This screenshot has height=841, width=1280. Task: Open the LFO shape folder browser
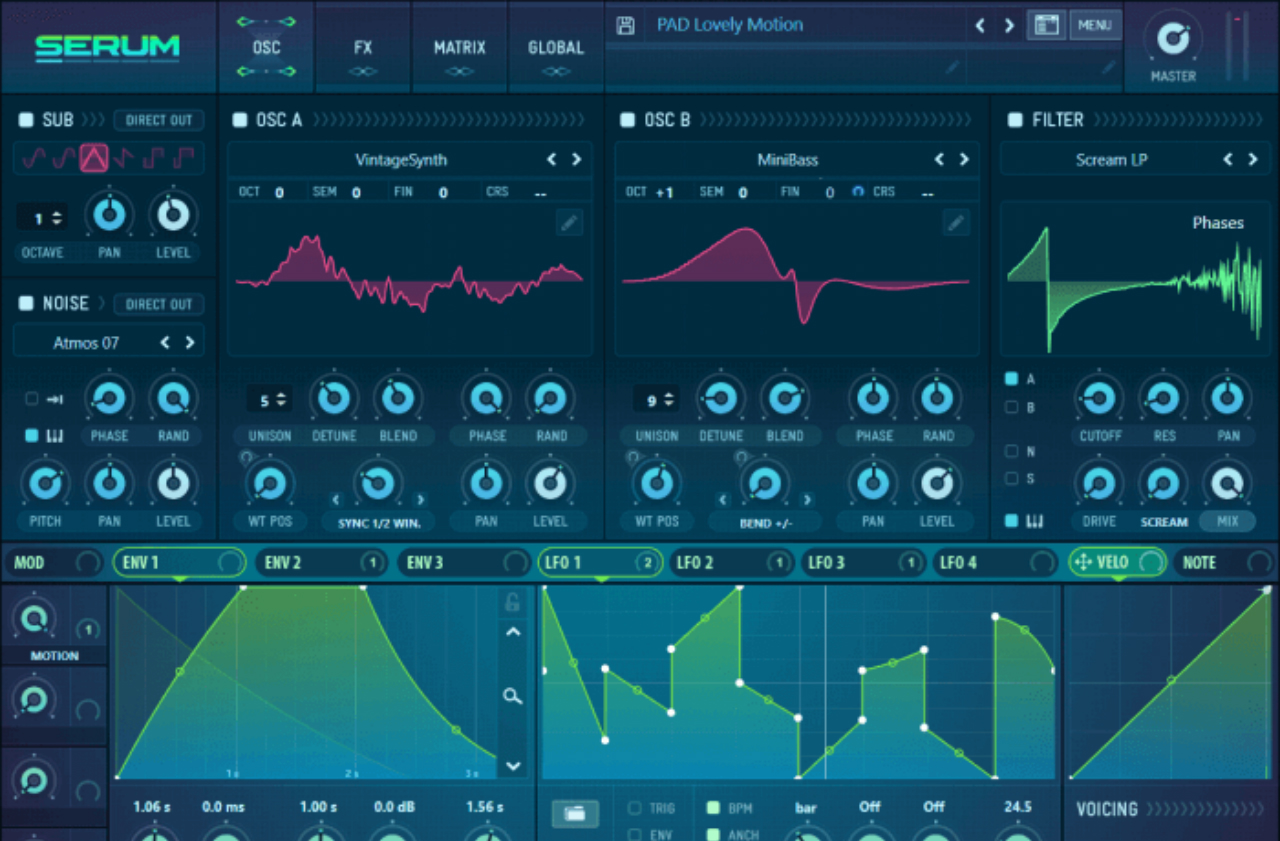pos(575,813)
